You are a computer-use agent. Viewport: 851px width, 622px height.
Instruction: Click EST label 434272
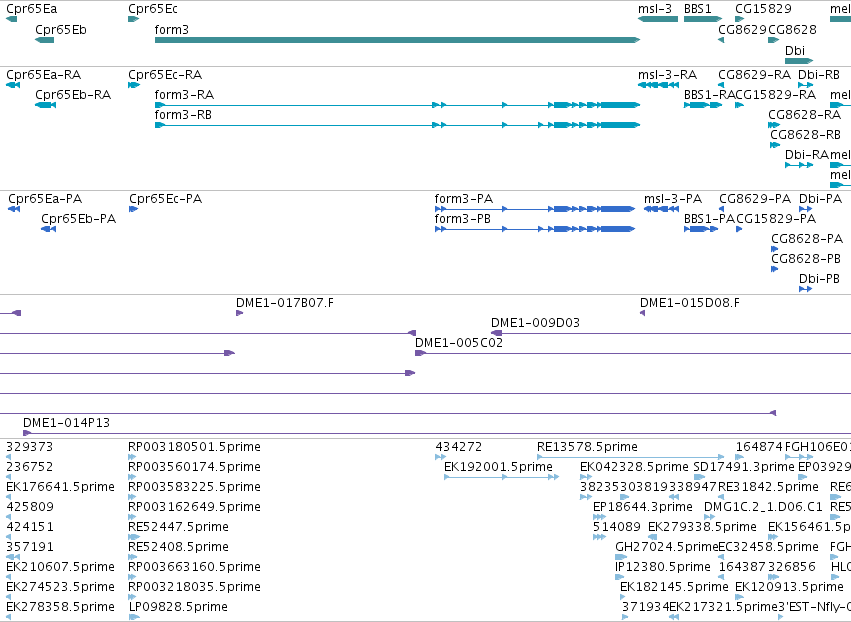click(459, 447)
